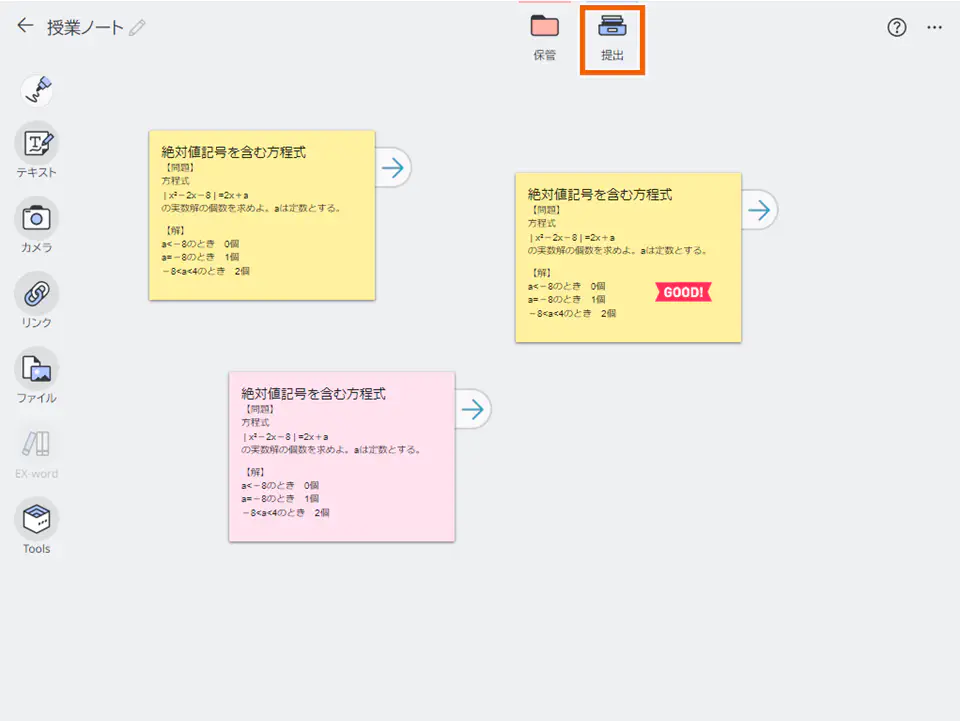Go back with the left arrow
Image resolution: width=960 pixels, height=721 pixels.
(25, 26)
